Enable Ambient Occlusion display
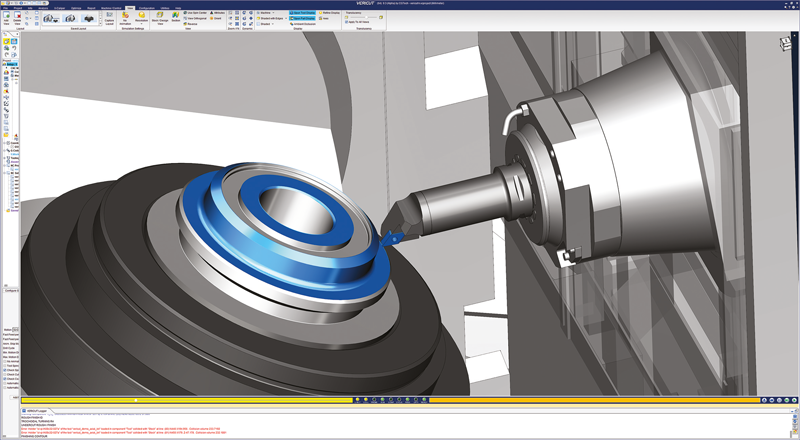The width and height of the screenshot is (800, 440). [x=303, y=24]
